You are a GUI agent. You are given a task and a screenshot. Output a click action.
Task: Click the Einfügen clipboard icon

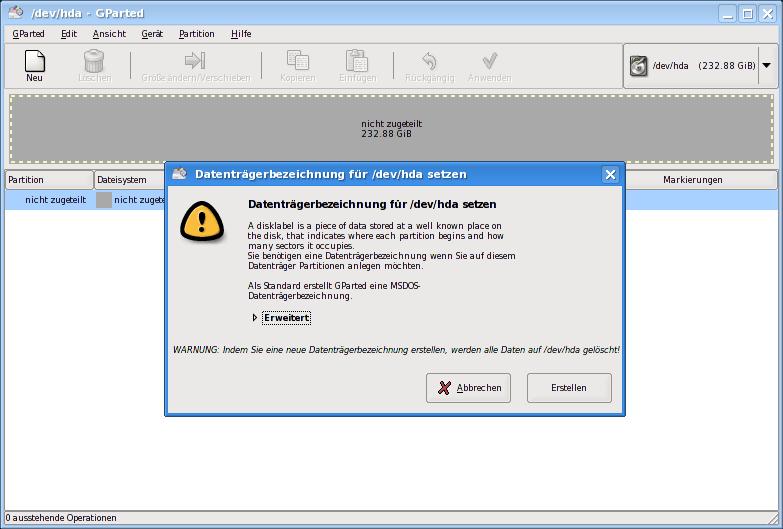(357, 60)
